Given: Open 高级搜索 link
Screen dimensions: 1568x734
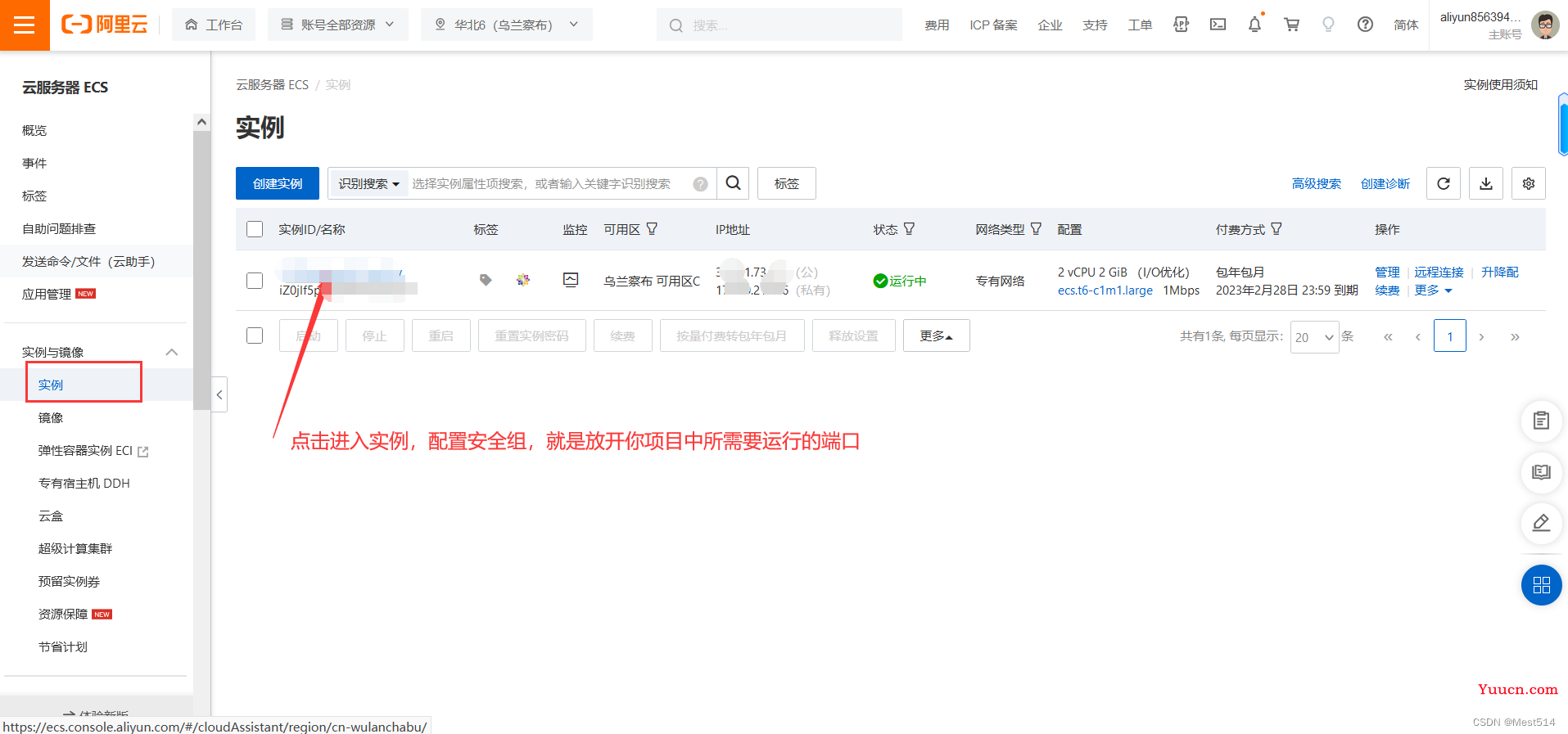Looking at the screenshot, I should pyautogui.click(x=1317, y=183).
